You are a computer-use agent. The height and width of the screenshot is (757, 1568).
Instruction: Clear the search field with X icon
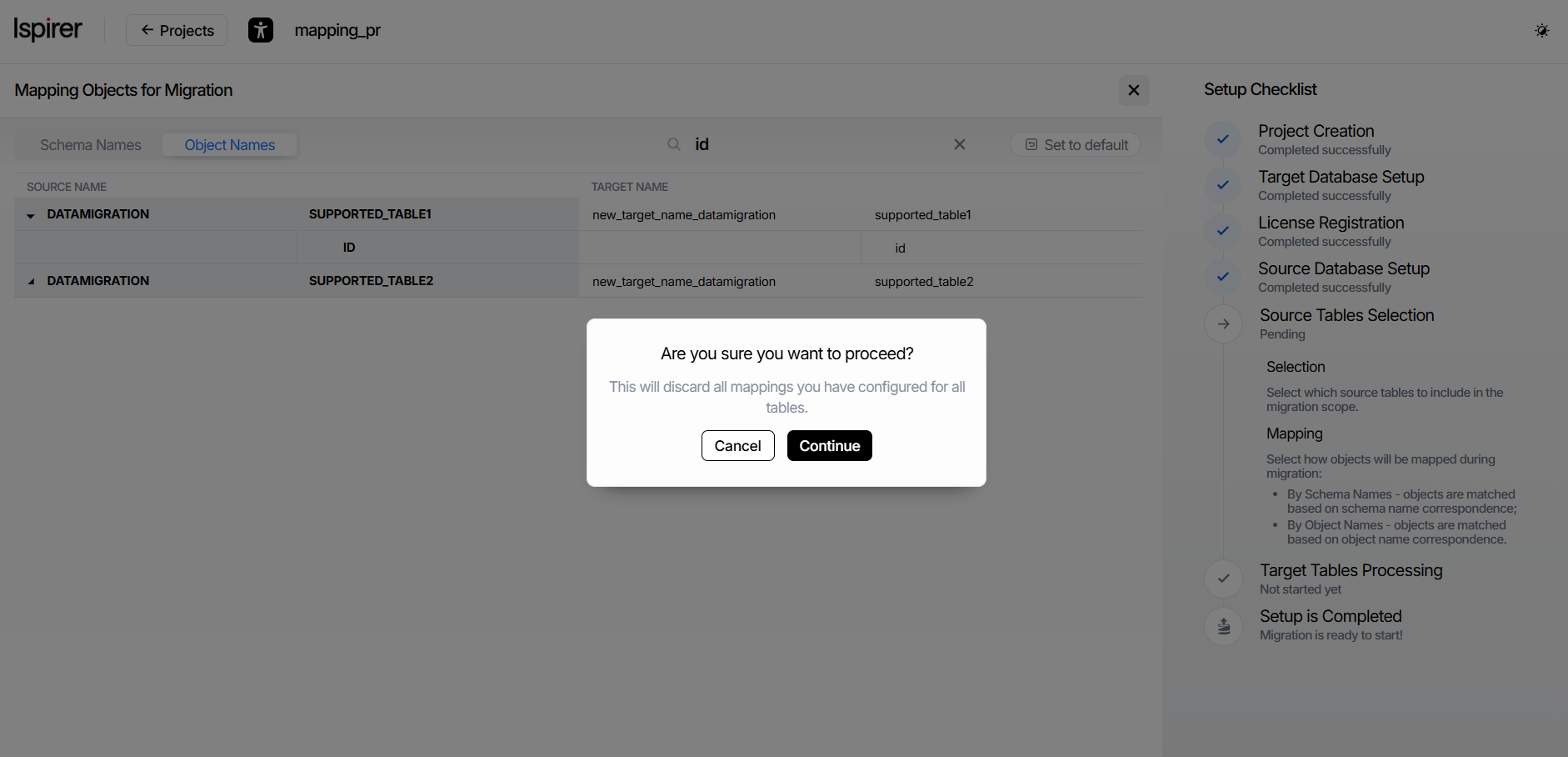960,144
